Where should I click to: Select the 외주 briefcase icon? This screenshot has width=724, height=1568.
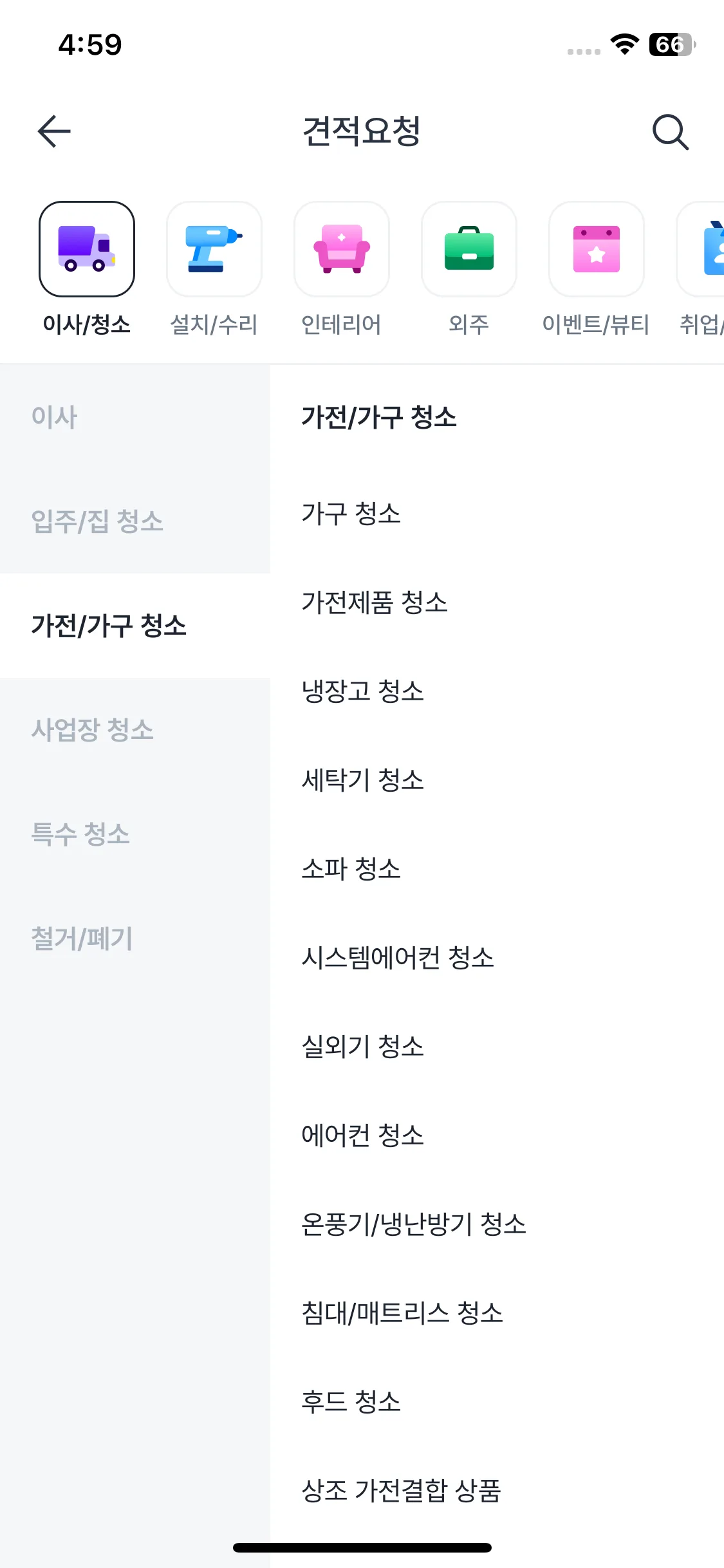(469, 249)
